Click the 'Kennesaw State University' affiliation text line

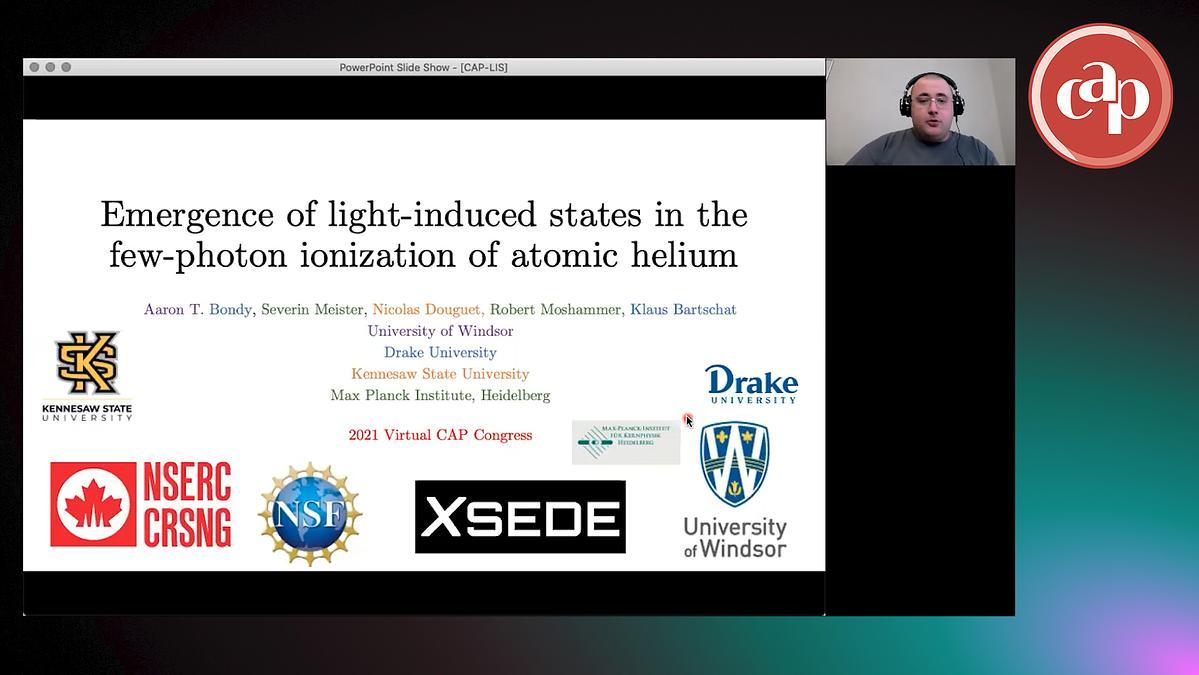pos(440,374)
